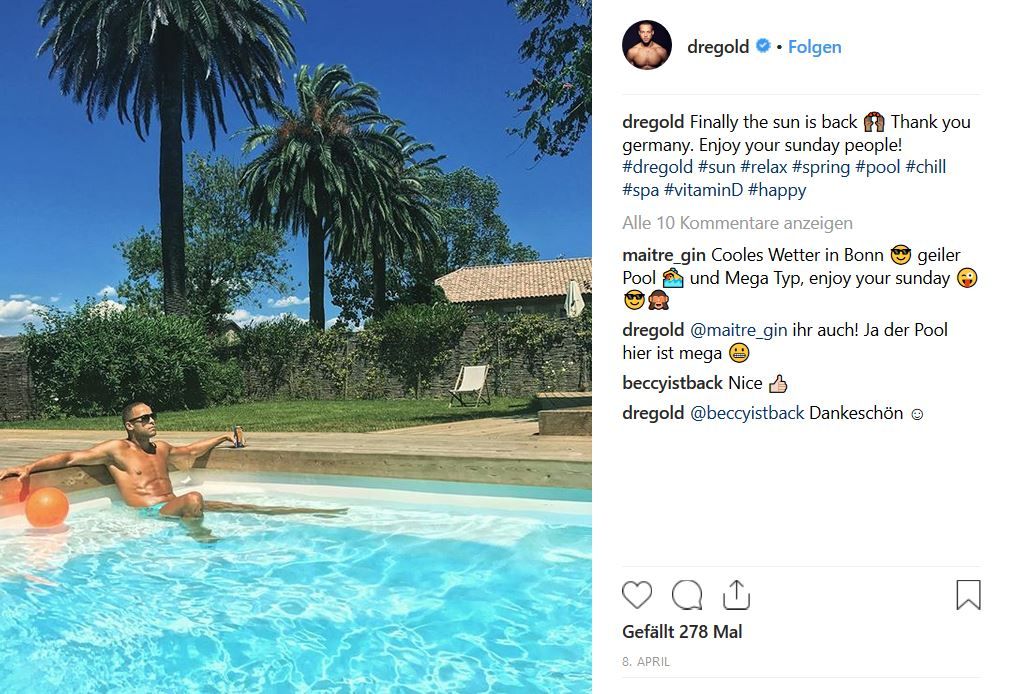Click the verified badge next to dregold
This screenshot has width=1010, height=694.
tap(763, 46)
